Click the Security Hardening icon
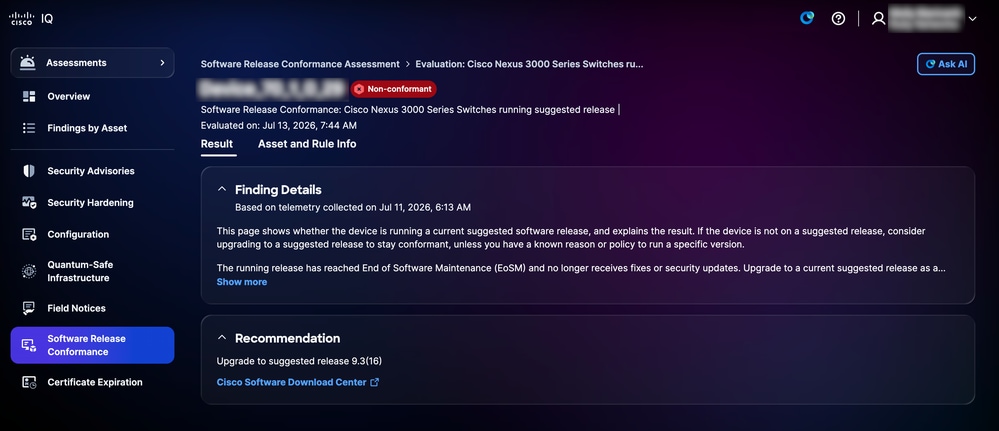This screenshot has width=999, height=431. point(29,203)
